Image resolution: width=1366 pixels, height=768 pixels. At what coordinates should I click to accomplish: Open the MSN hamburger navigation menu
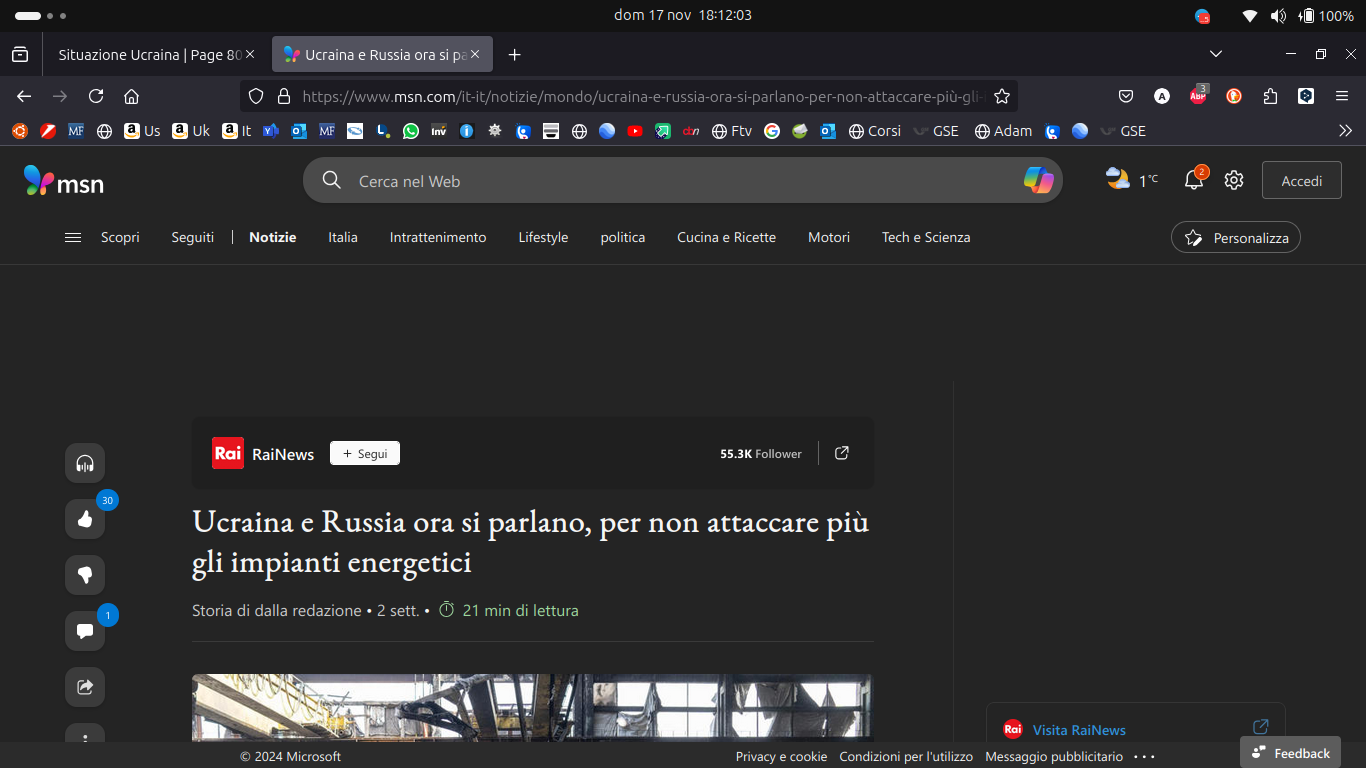(x=73, y=237)
